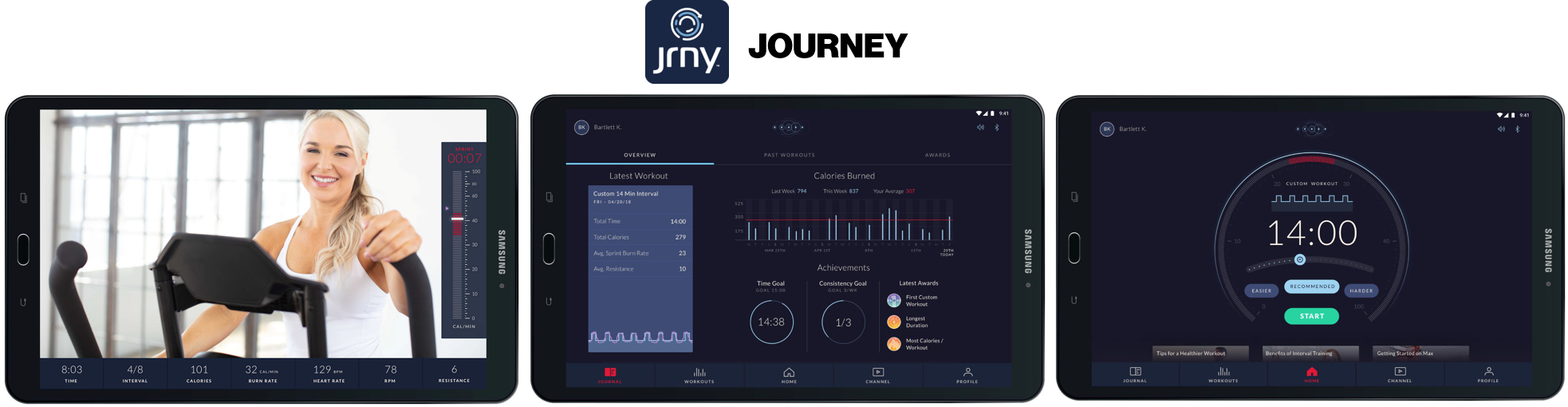Viewport: 1568px width, 407px height.
Task: Tap the volume icon in the middle tablet
Action: coord(980,128)
